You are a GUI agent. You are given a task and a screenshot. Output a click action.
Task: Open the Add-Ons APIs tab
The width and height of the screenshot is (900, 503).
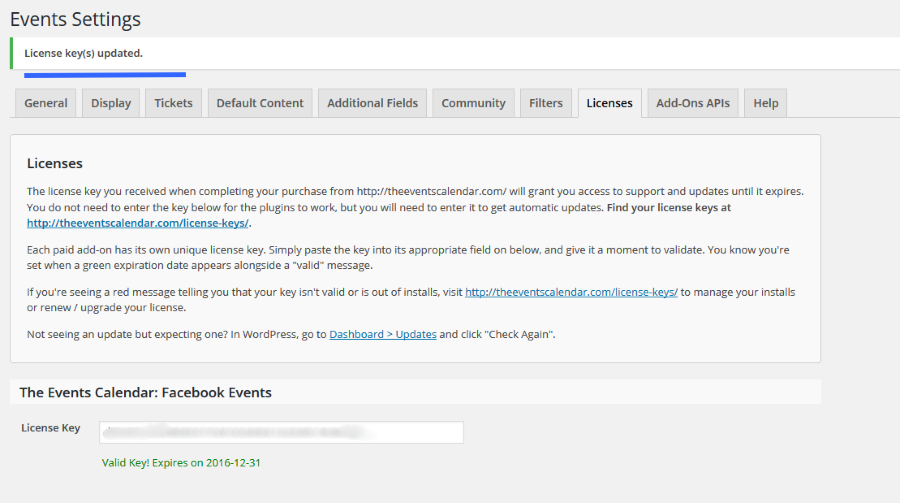coord(693,103)
